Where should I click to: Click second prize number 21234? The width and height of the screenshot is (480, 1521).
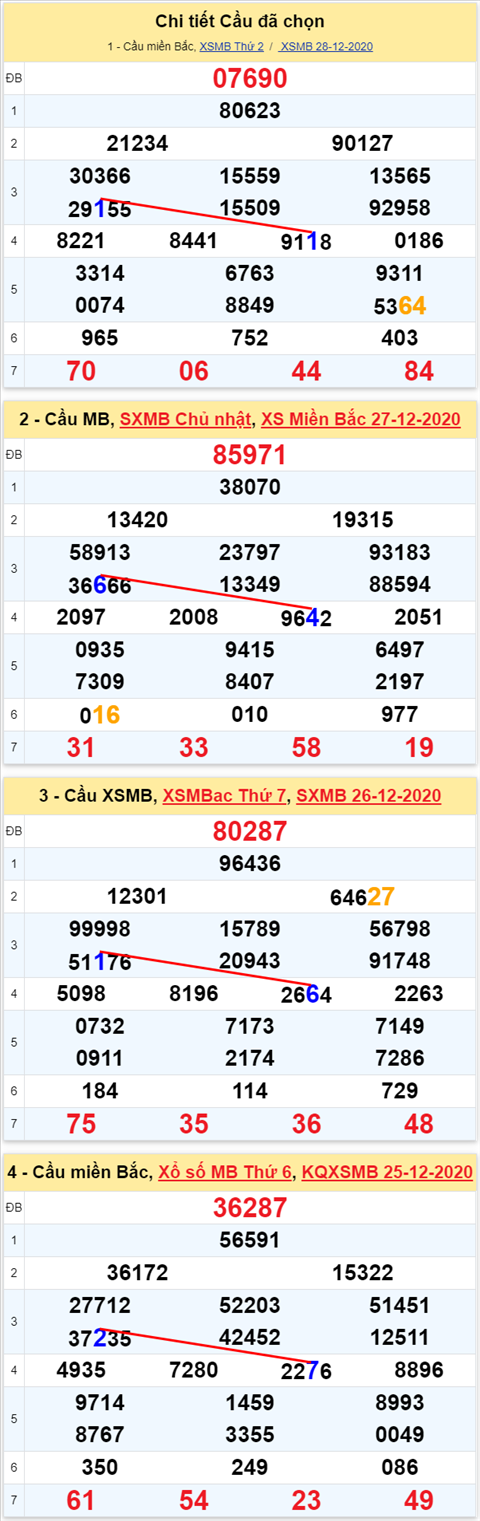click(x=137, y=144)
